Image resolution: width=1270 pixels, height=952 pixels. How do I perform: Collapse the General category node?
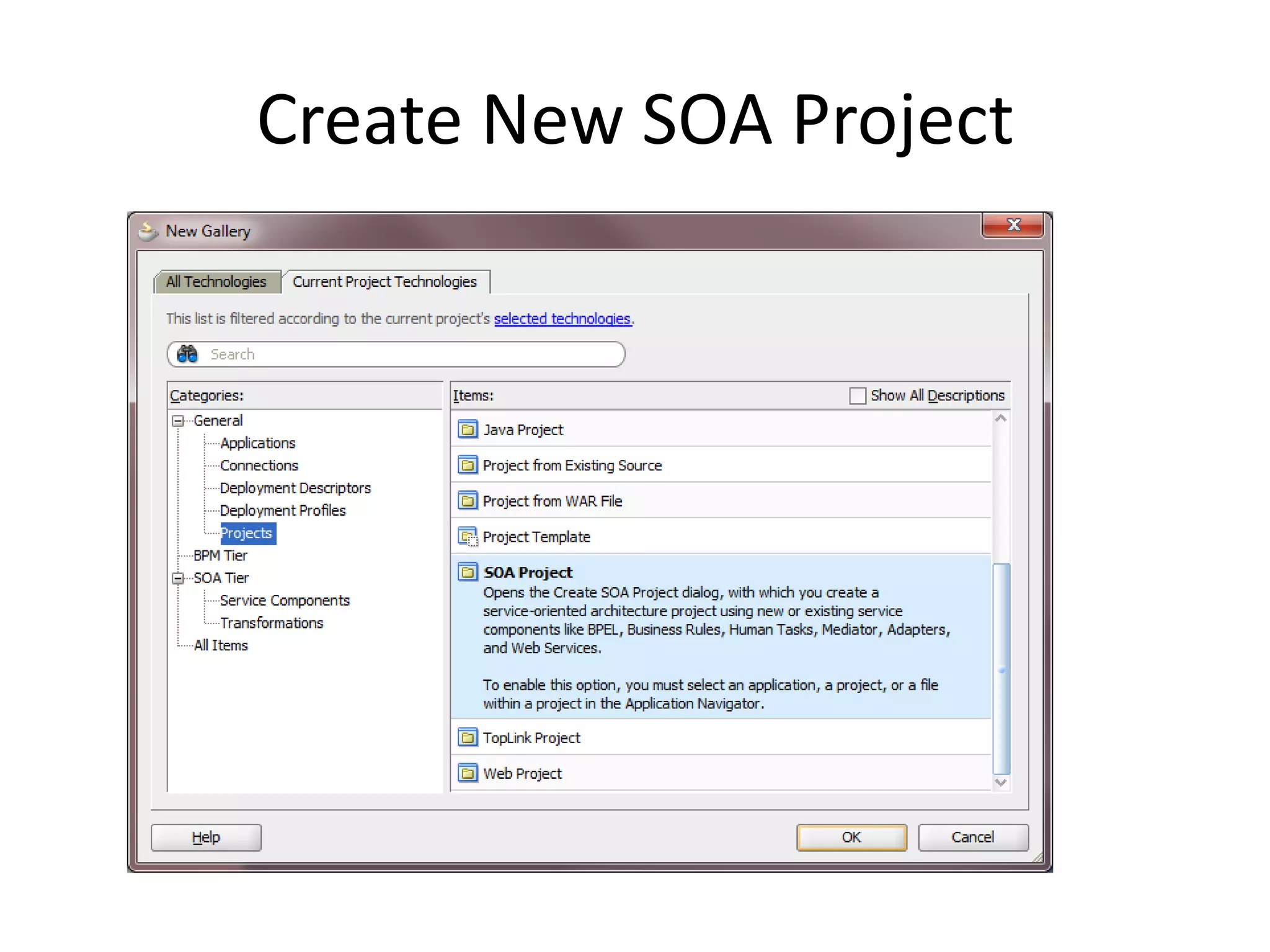[x=178, y=421]
